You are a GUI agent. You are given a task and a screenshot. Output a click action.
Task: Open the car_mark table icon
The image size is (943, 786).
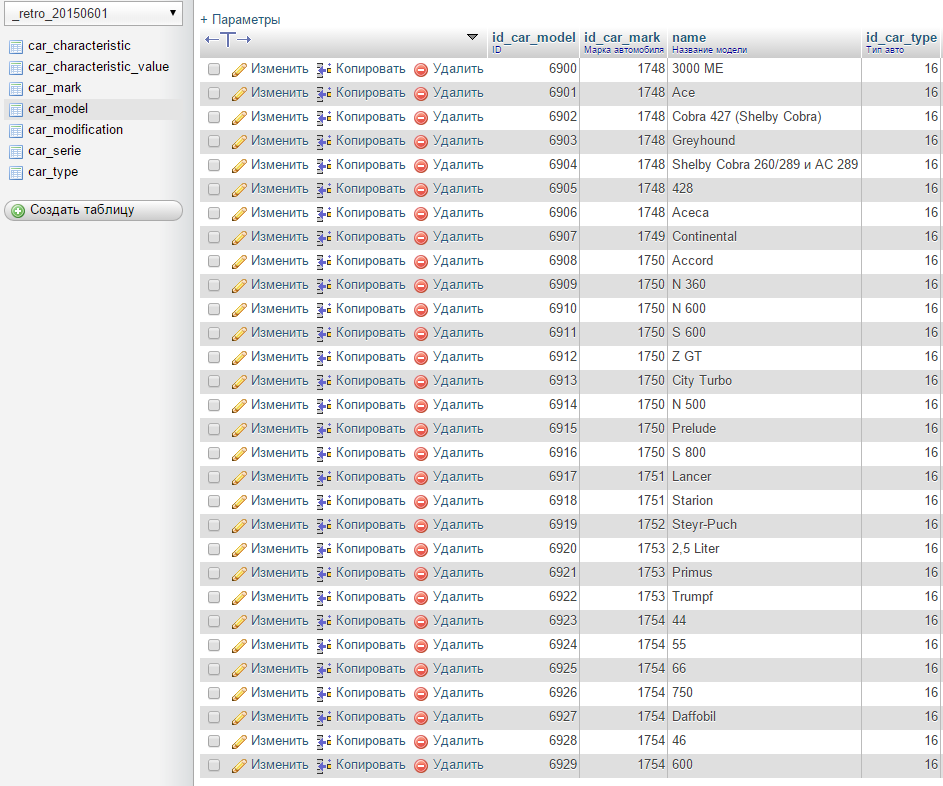click(x=16, y=88)
